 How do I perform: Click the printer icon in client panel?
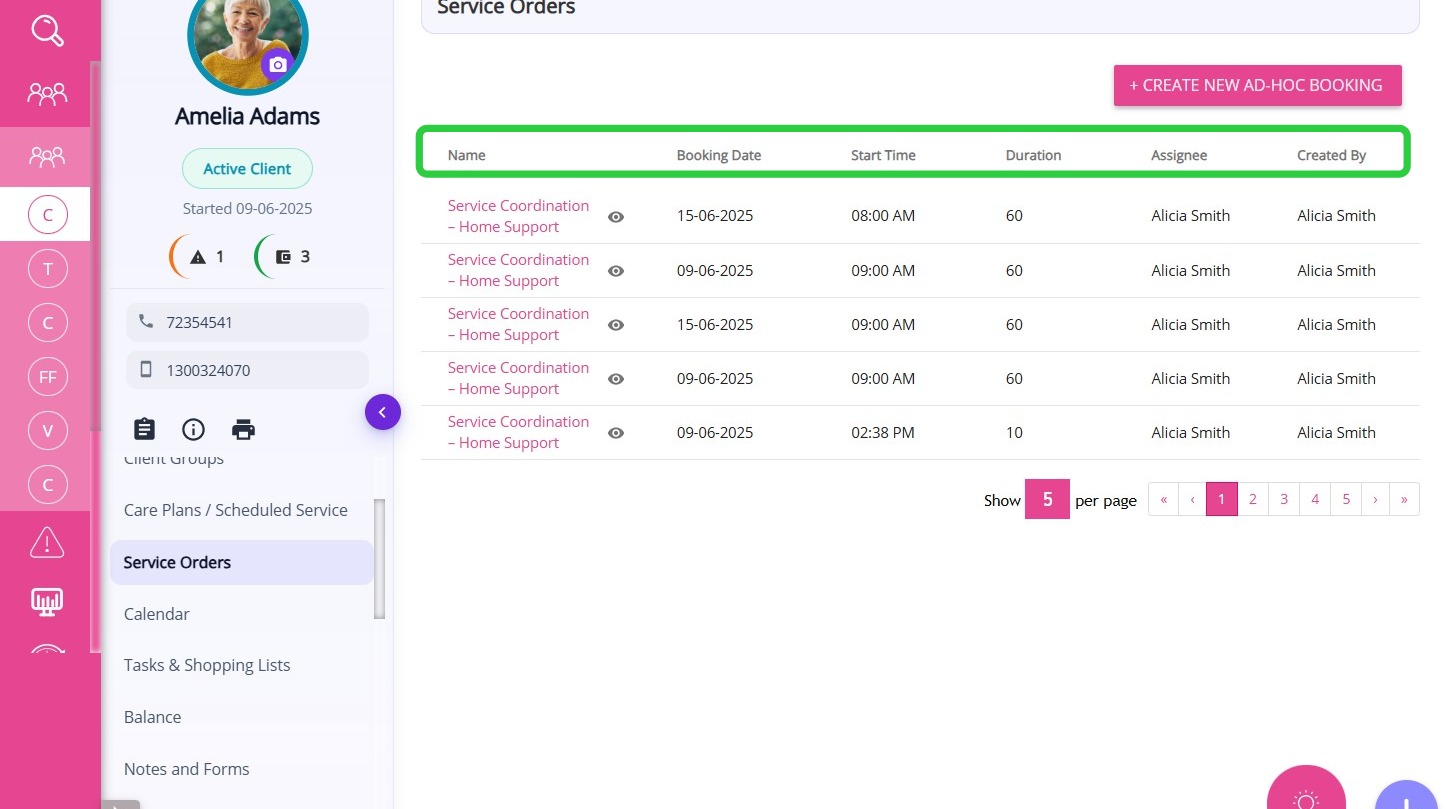pyautogui.click(x=243, y=429)
